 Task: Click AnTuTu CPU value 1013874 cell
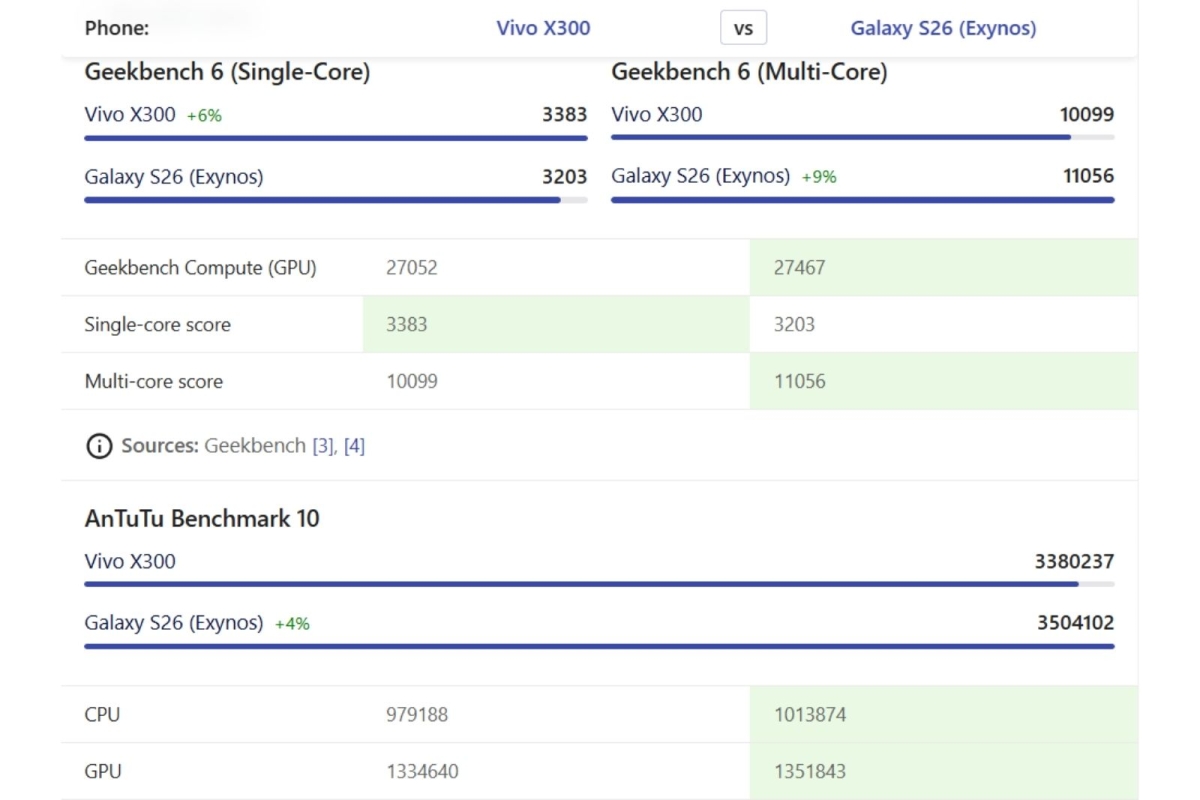click(x=943, y=715)
